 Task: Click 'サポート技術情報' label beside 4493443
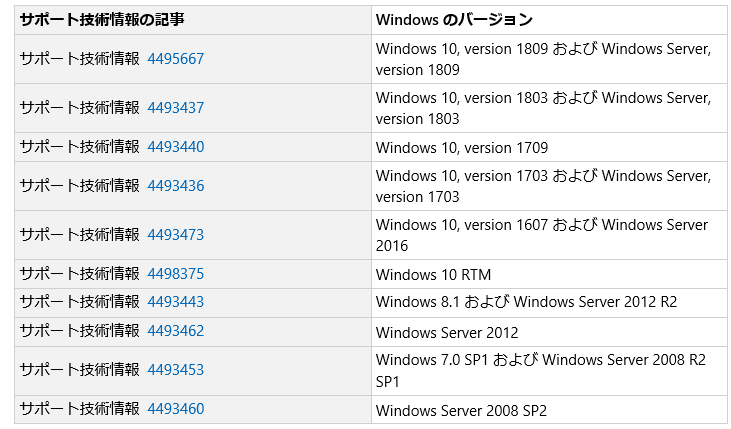click(80, 302)
